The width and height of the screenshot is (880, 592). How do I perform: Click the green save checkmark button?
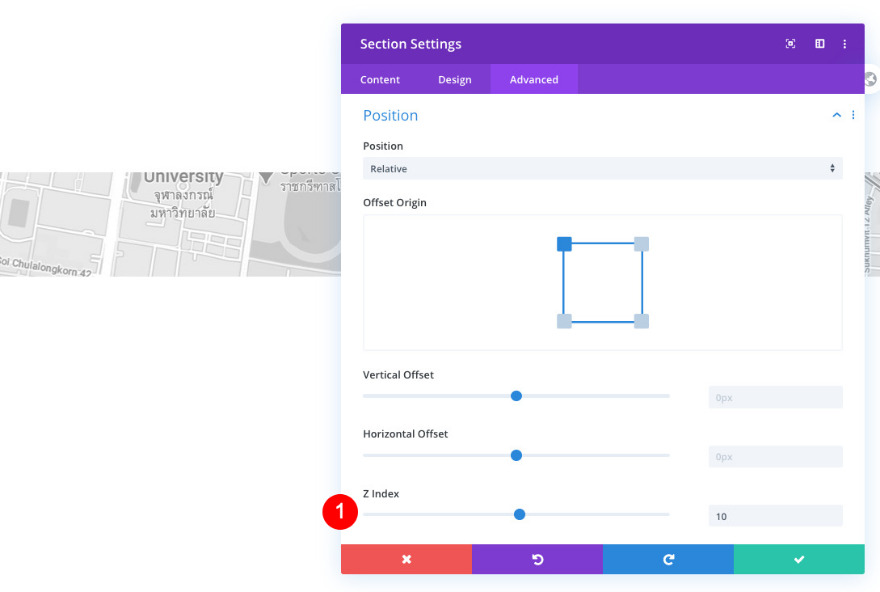point(799,559)
